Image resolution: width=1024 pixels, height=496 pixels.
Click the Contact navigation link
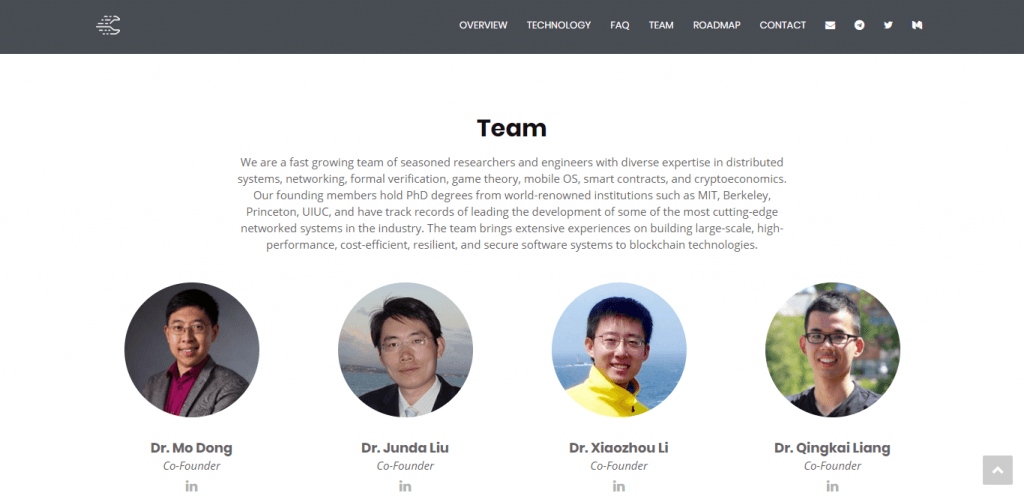pos(782,25)
